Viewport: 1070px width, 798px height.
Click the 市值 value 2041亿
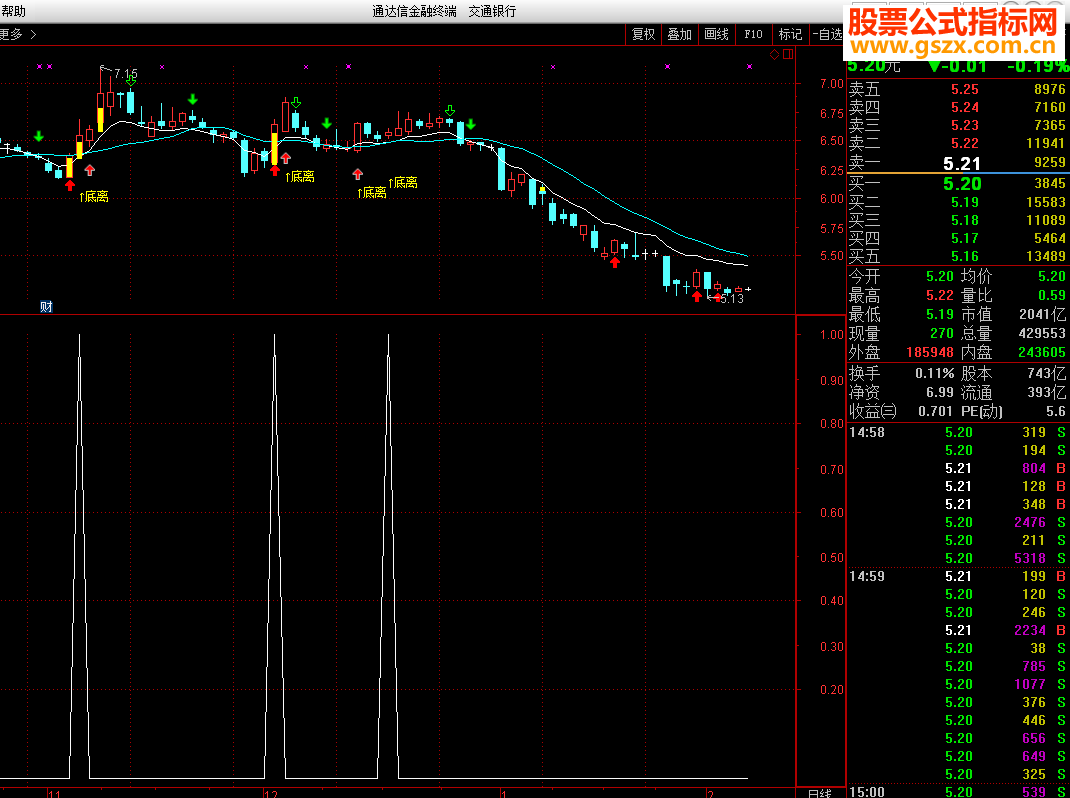point(1043,314)
